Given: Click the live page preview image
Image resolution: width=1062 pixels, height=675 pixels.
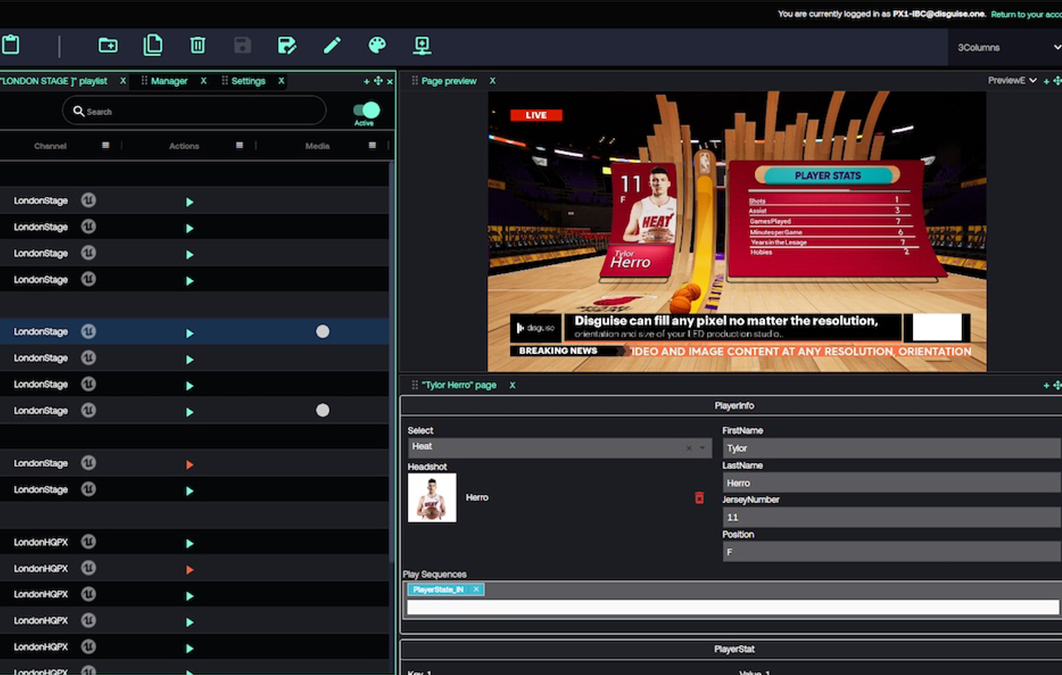Looking at the screenshot, I should tap(737, 231).
